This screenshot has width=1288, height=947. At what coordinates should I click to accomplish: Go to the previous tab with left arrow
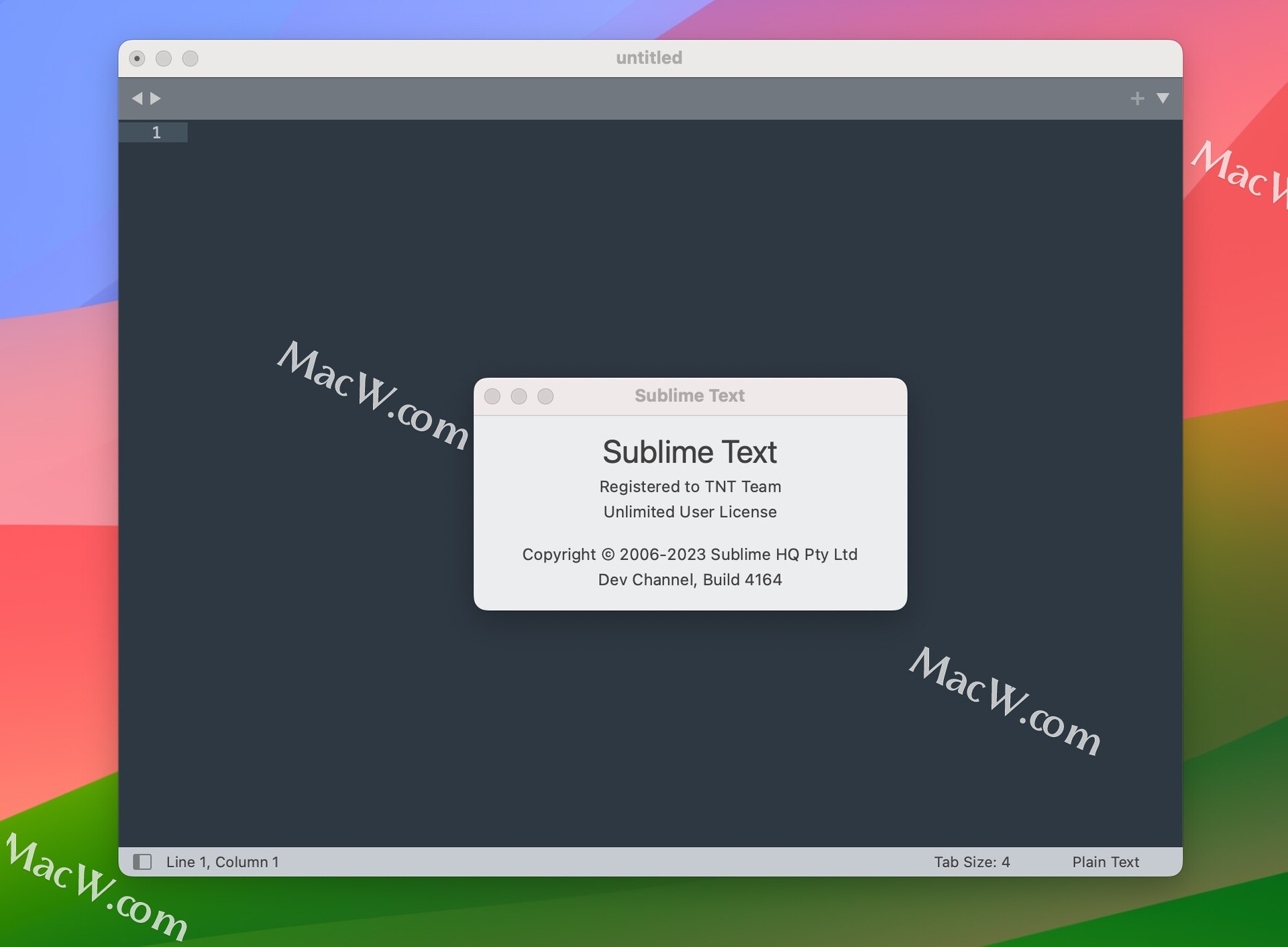tap(137, 99)
